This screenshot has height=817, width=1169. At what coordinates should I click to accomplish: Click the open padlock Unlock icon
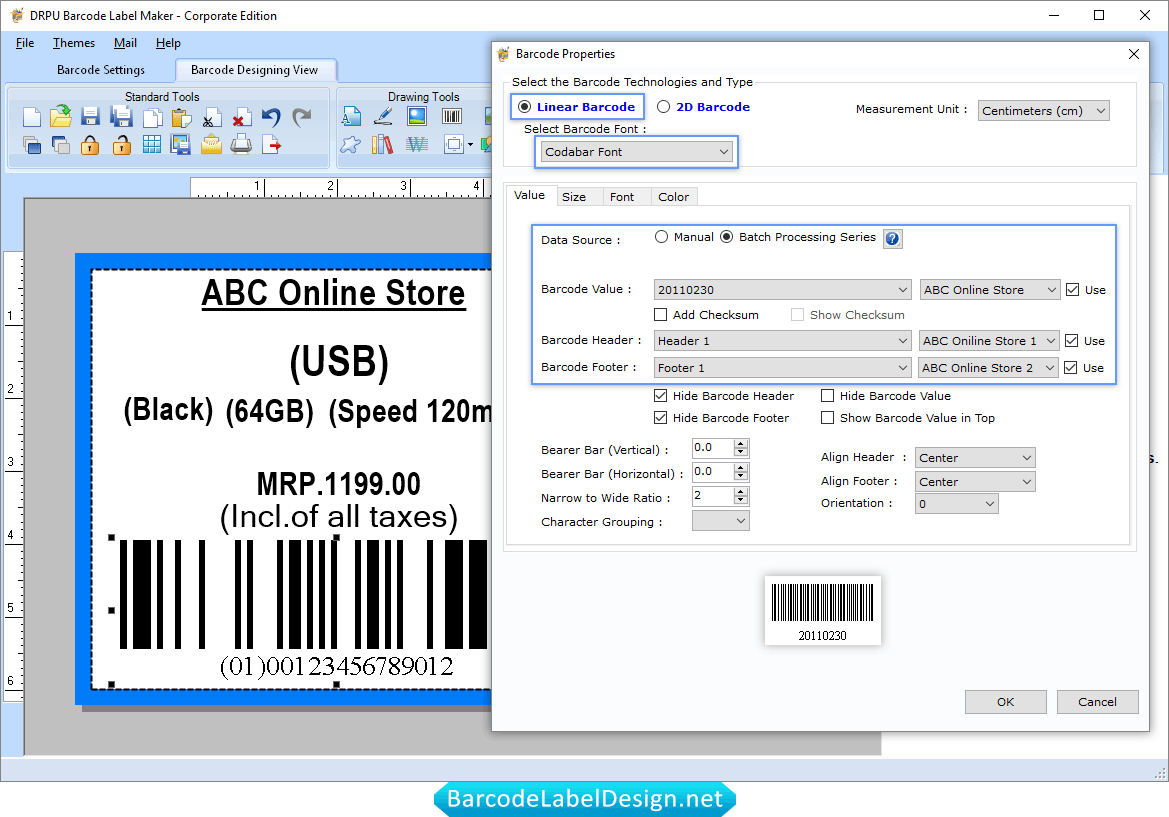coord(122,145)
